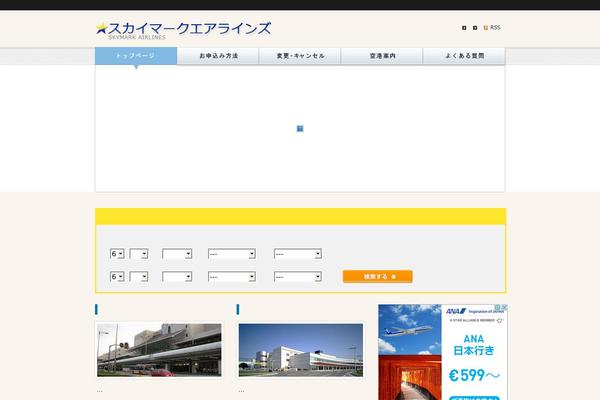Open the よくある質問 tab
Image resolution: width=600 pixels, height=400 pixels.
[464, 56]
